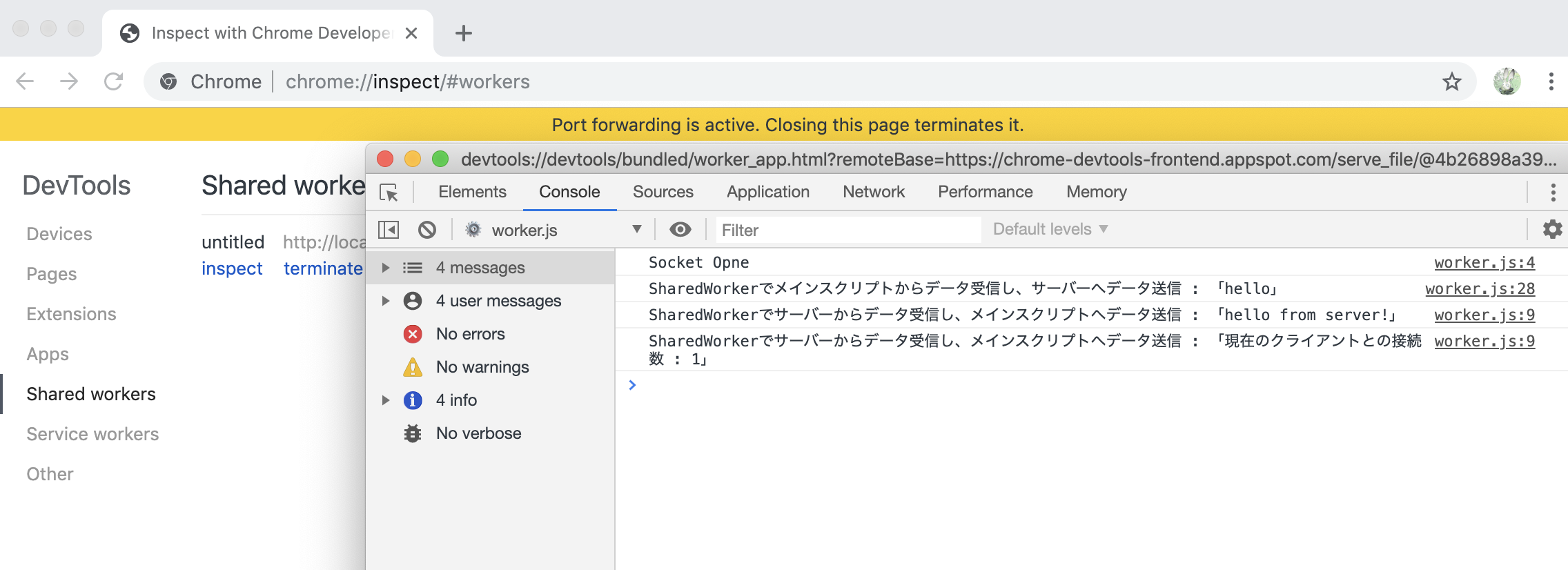Open console settings gear icon
This screenshot has width=1568, height=570.
(1552, 229)
